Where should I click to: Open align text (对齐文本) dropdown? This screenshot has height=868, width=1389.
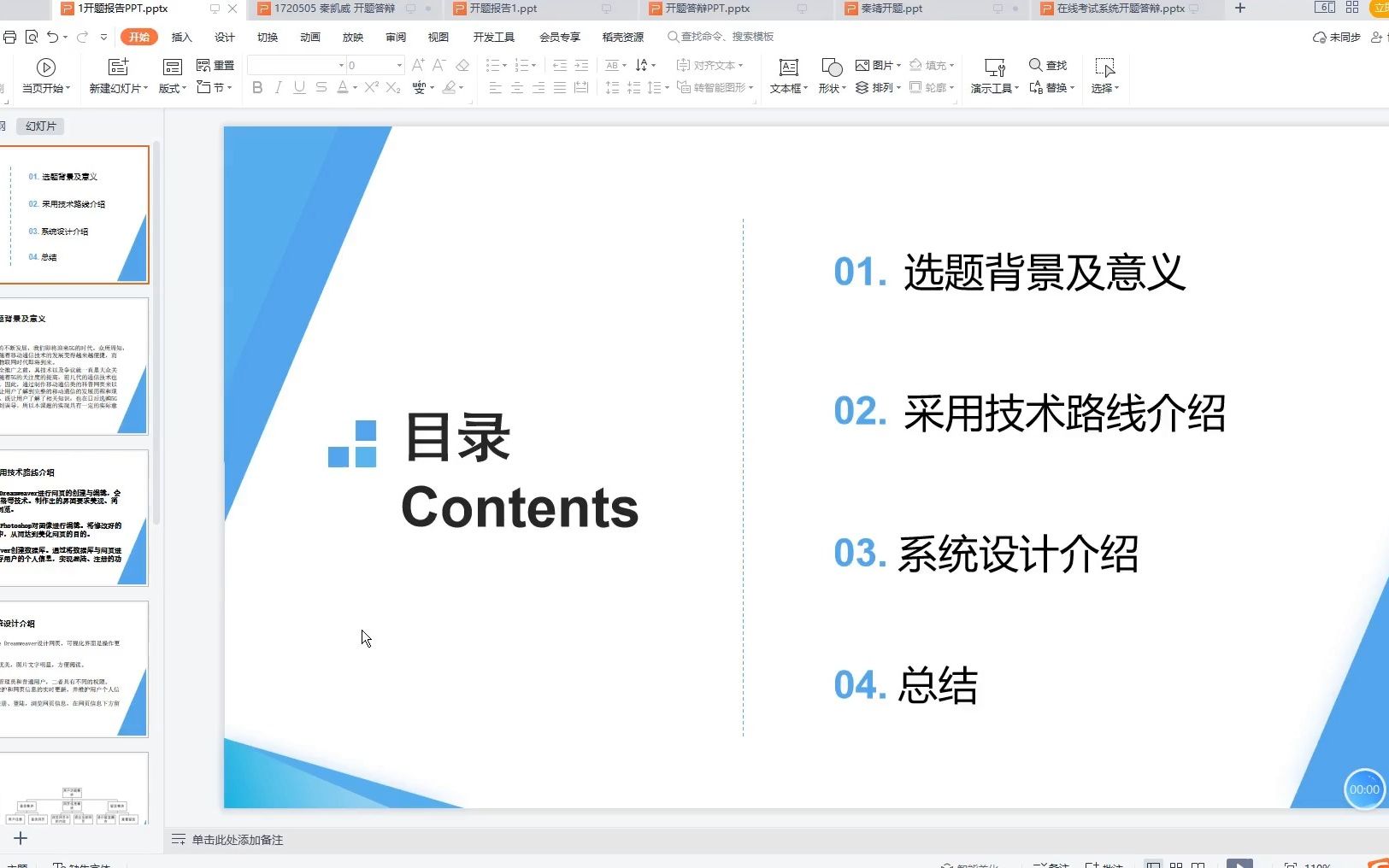tap(709, 65)
